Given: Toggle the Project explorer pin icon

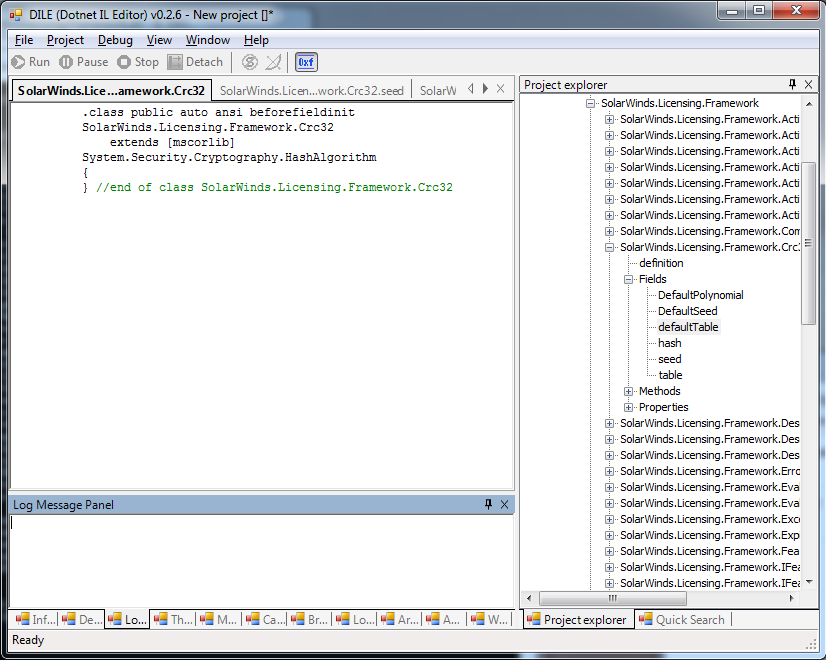Looking at the screenshot, I should [x=792, y=84].
